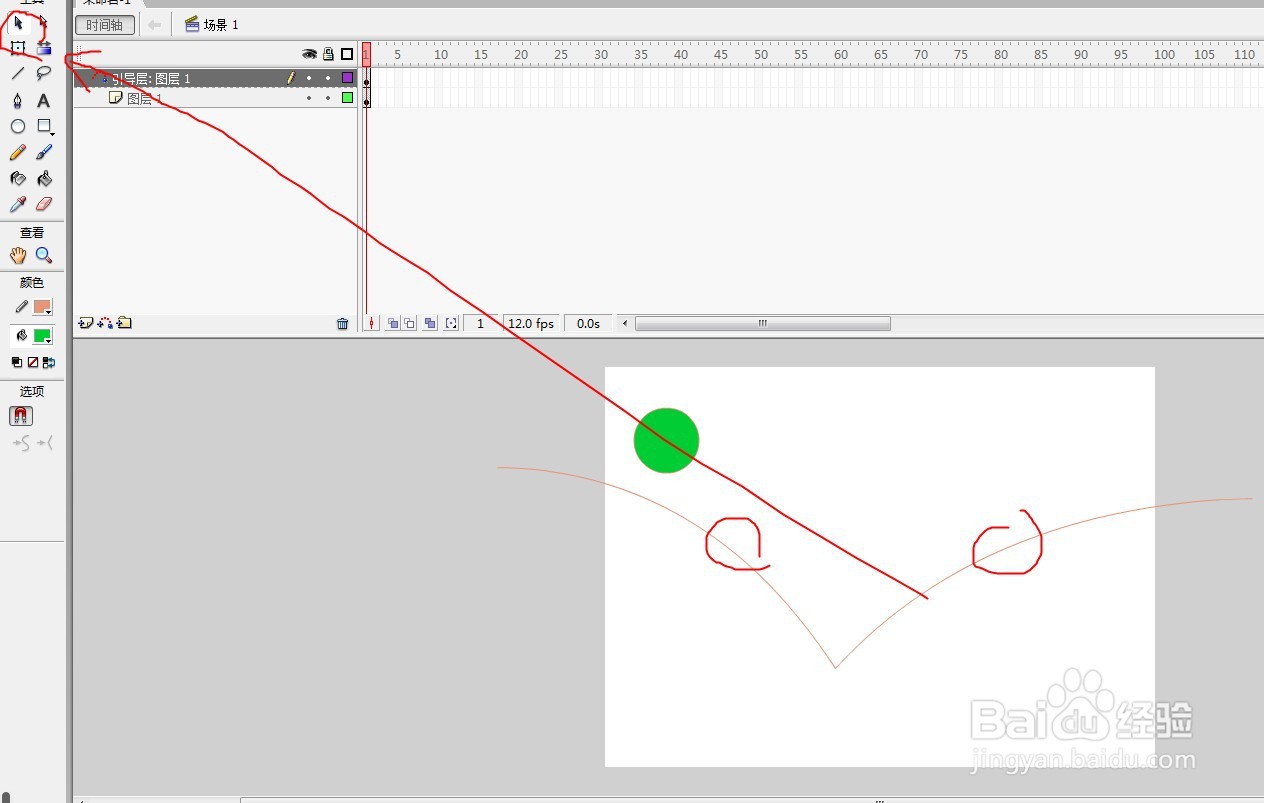
Task: Toggle lock all layers padlock icon
Action: pos(328,54)
